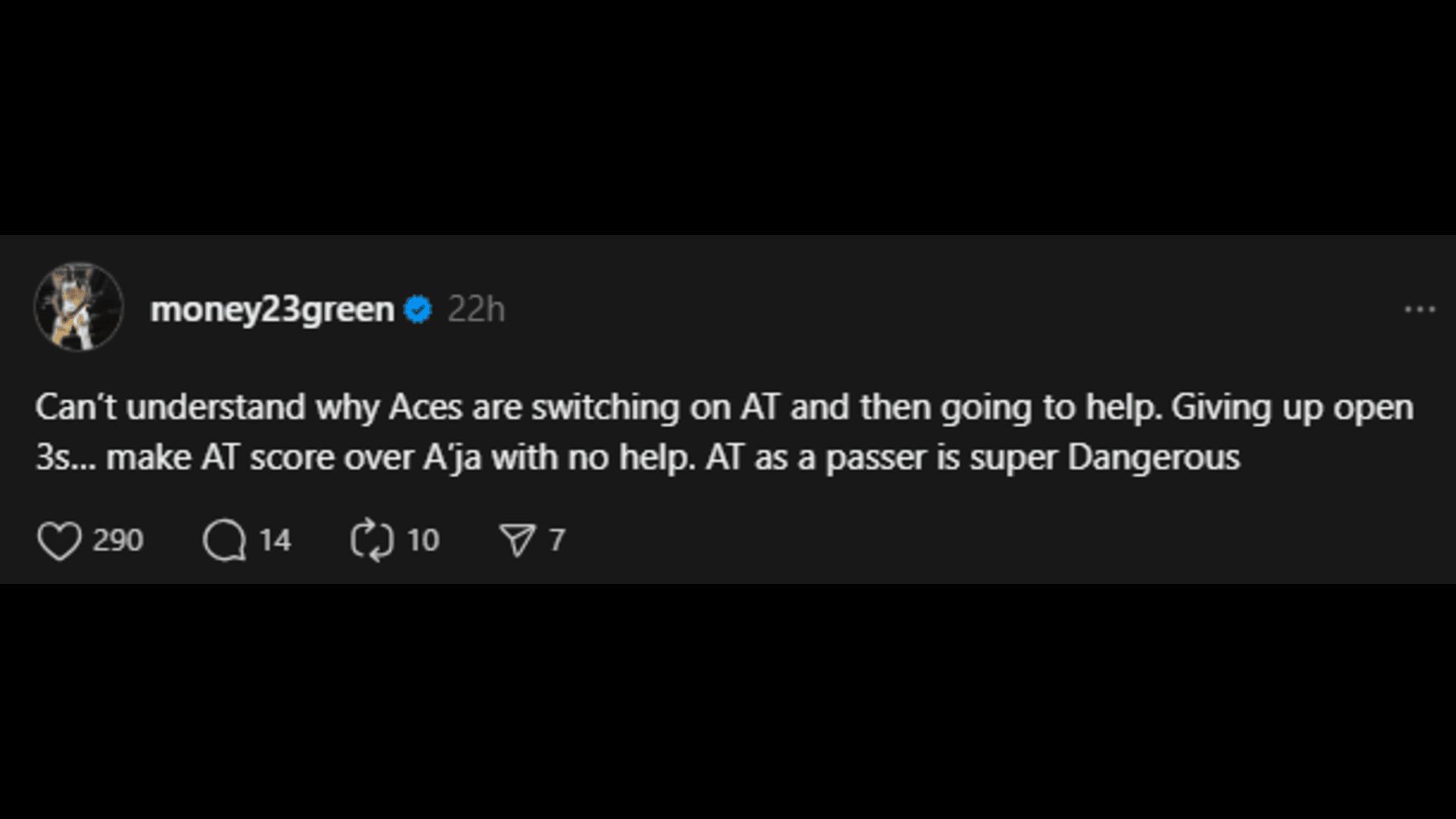The image size is (1456, 819).
Task: Click the word "Aces" in the post
Action: coord(425,408)
